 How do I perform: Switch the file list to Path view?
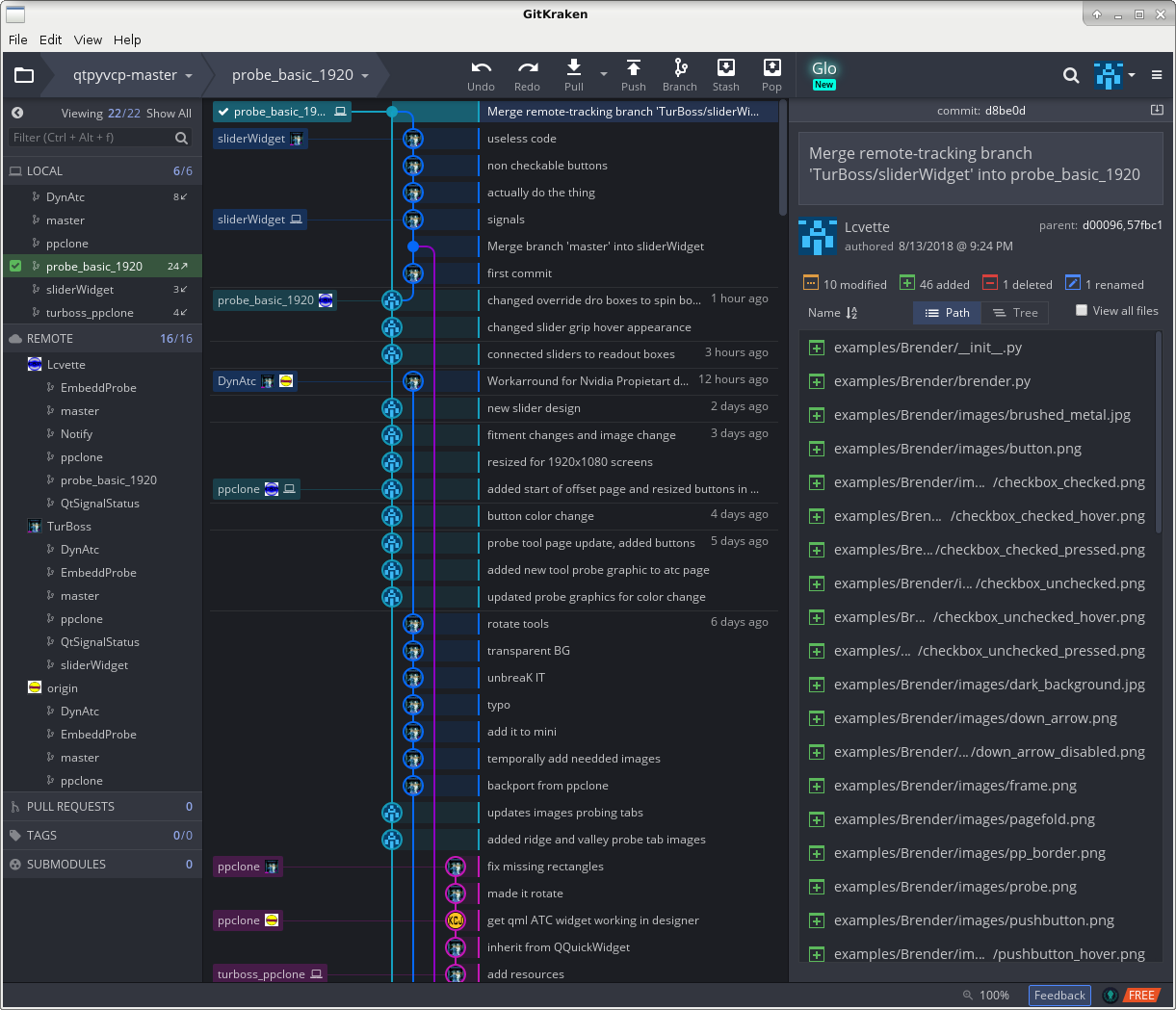point(947,313)
